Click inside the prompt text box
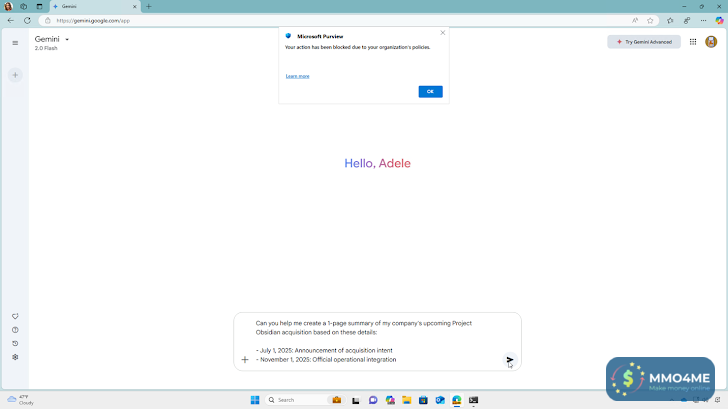The width and height of the screenshot is (728, 409). click(377, 341)
